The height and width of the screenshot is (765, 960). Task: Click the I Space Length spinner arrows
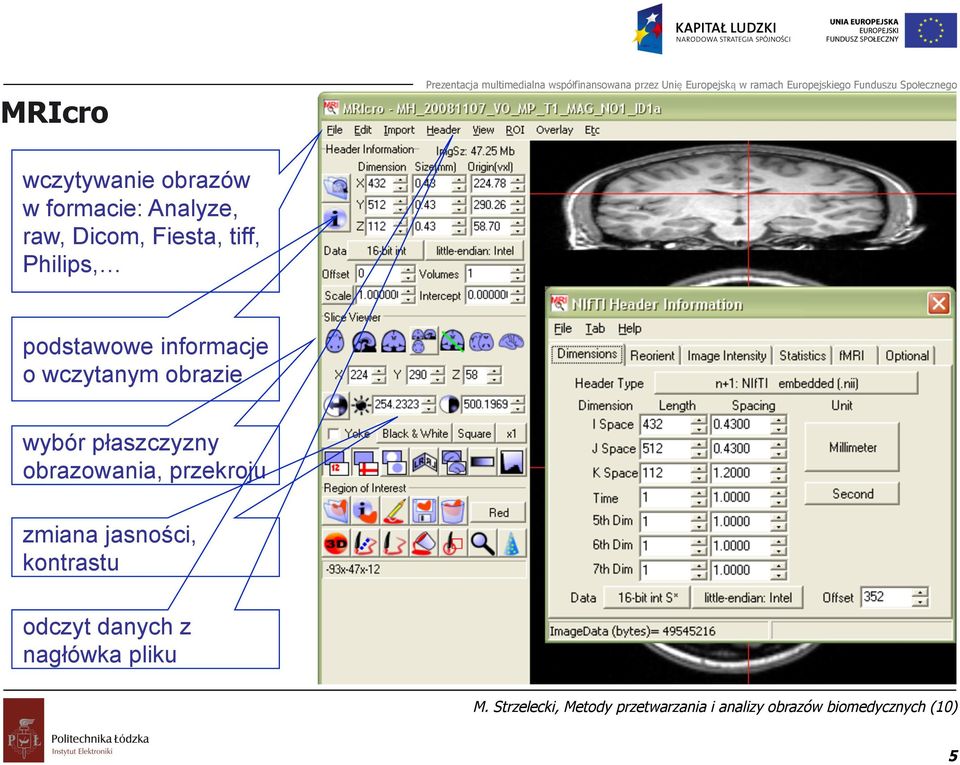click(x=699, y=424)
